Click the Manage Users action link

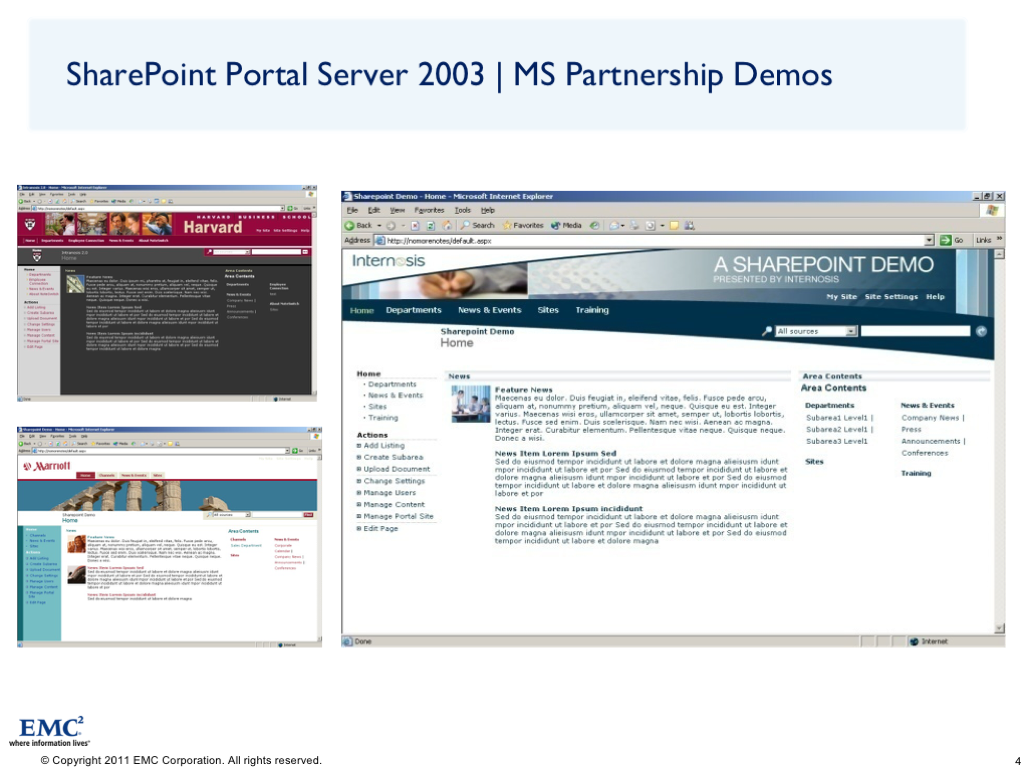coord(389,493)
